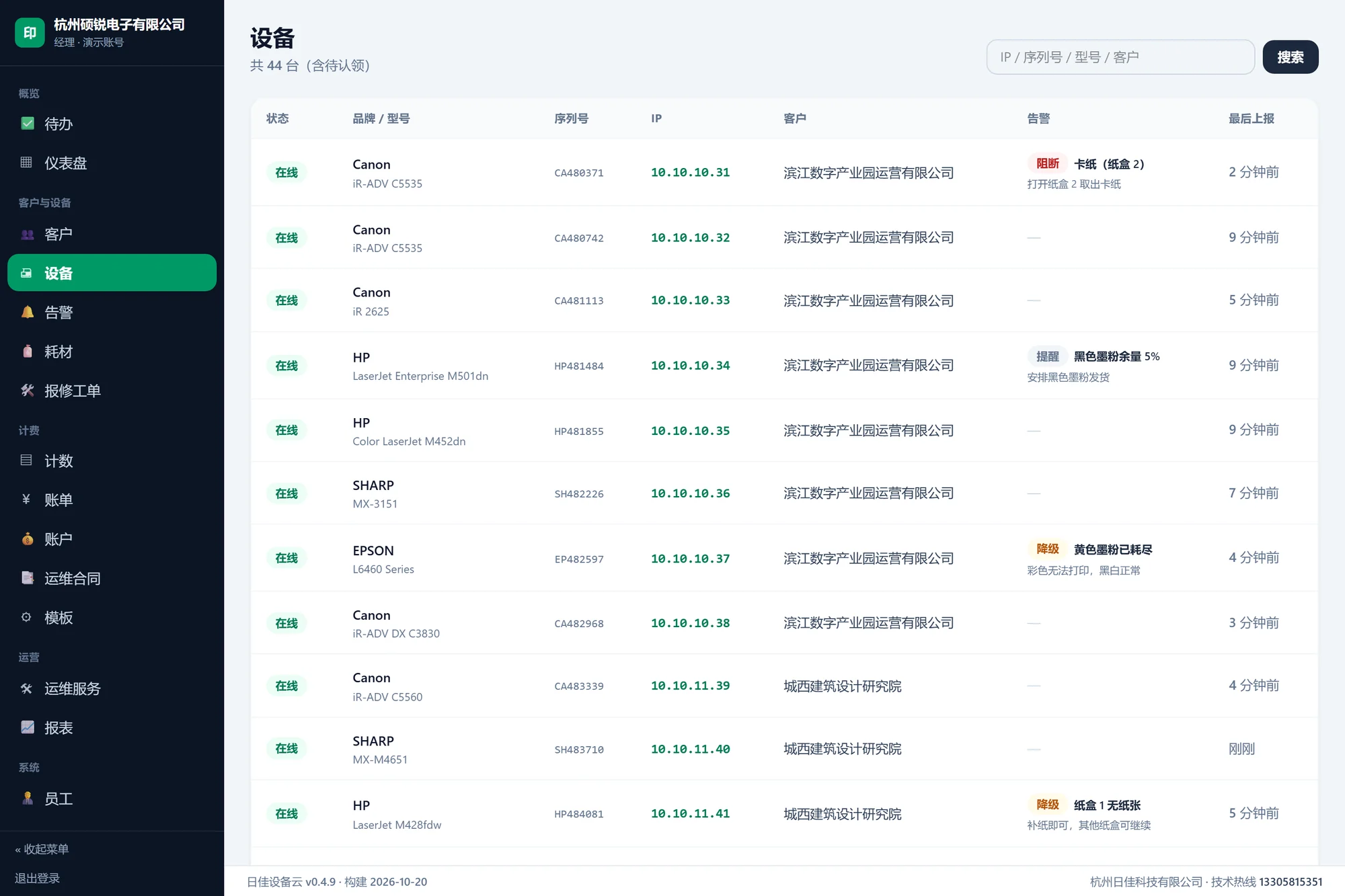
Task: Click the 降级 badge for 黄色墨粉已耗尽
Action: tap(1047, 549)
